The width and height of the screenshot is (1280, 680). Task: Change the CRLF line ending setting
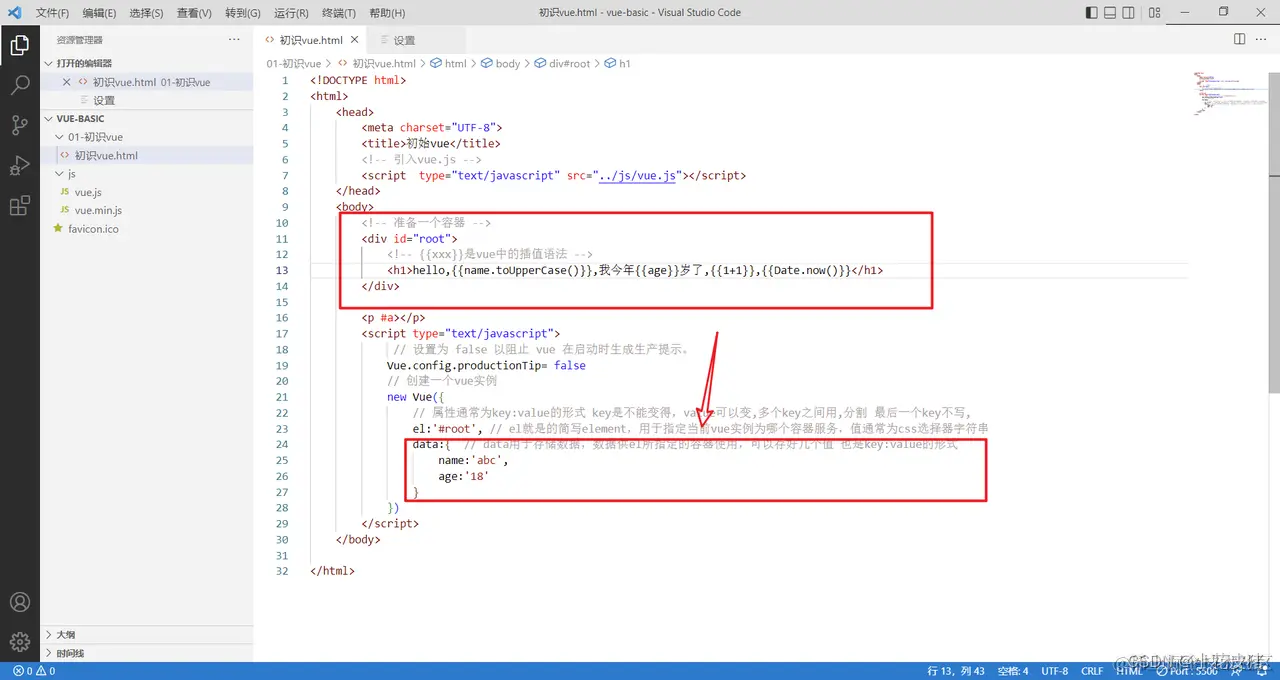[x=1091, y=671]
